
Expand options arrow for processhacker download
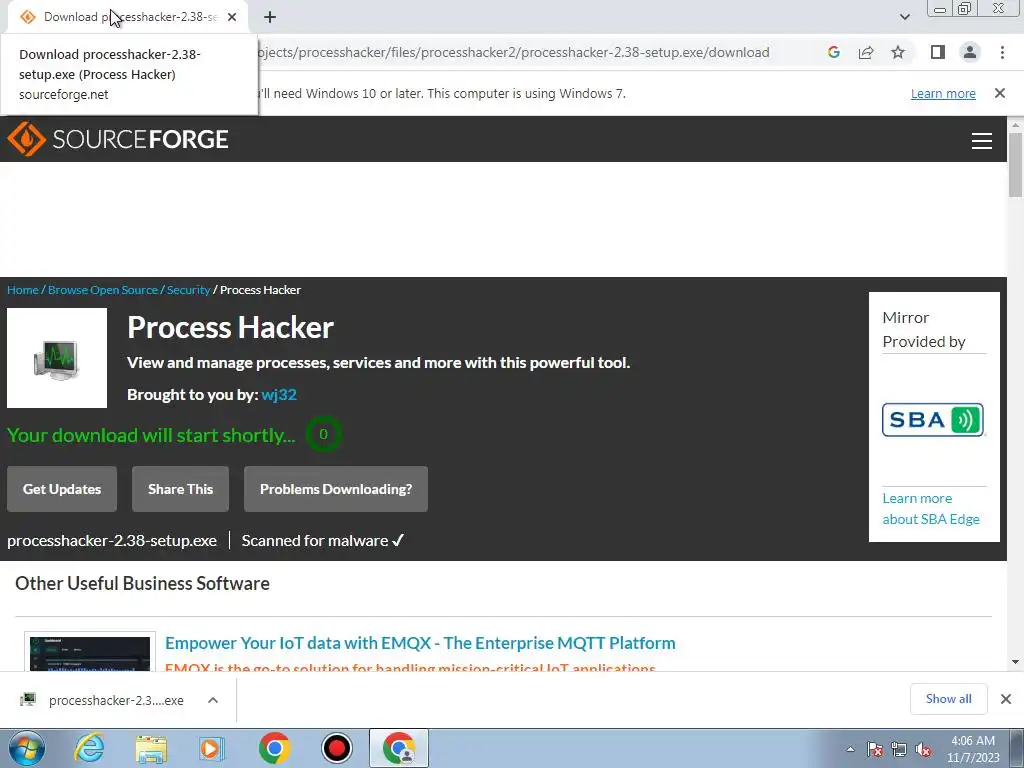213,700
